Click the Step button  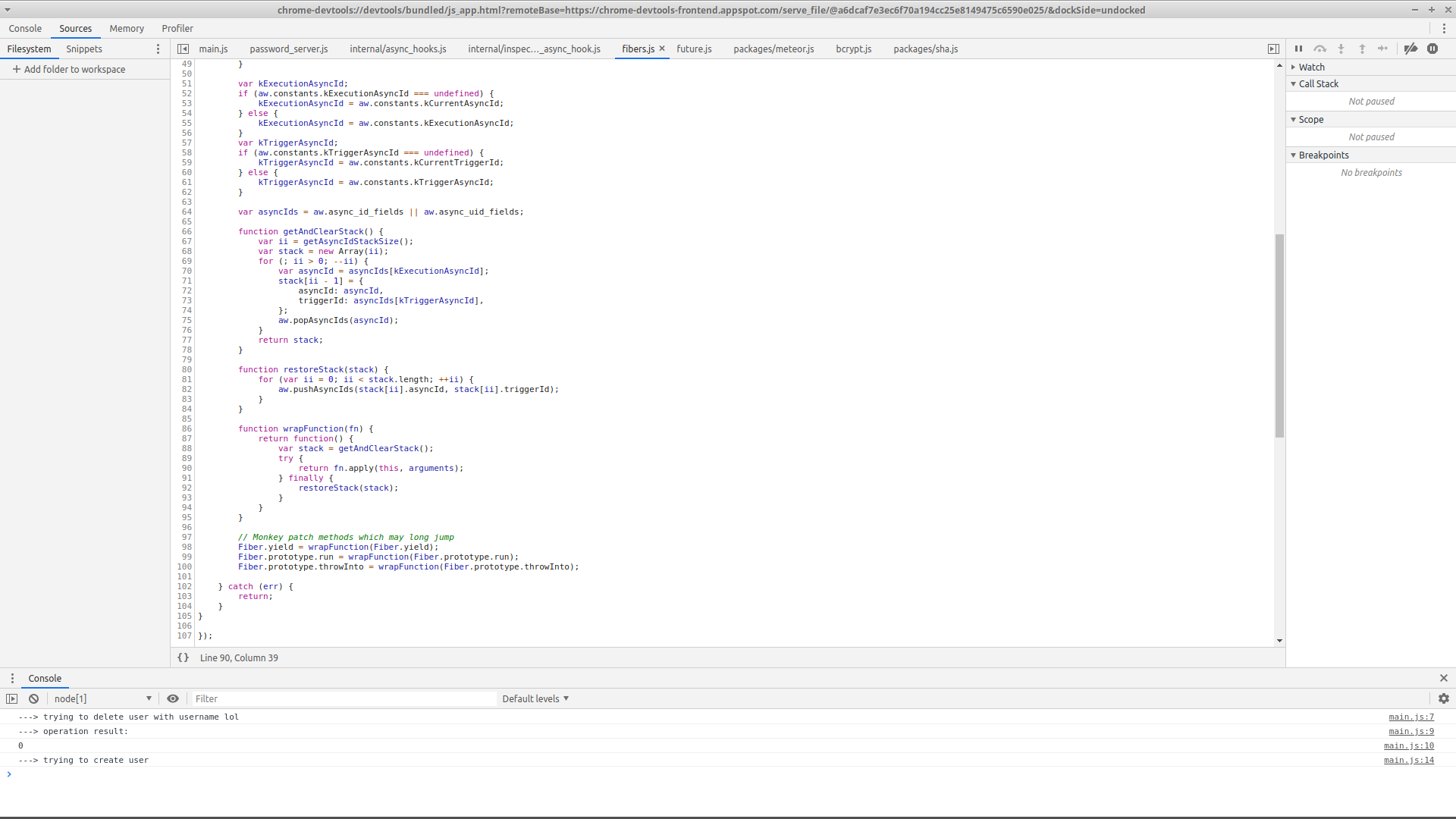coord(1383,49)
